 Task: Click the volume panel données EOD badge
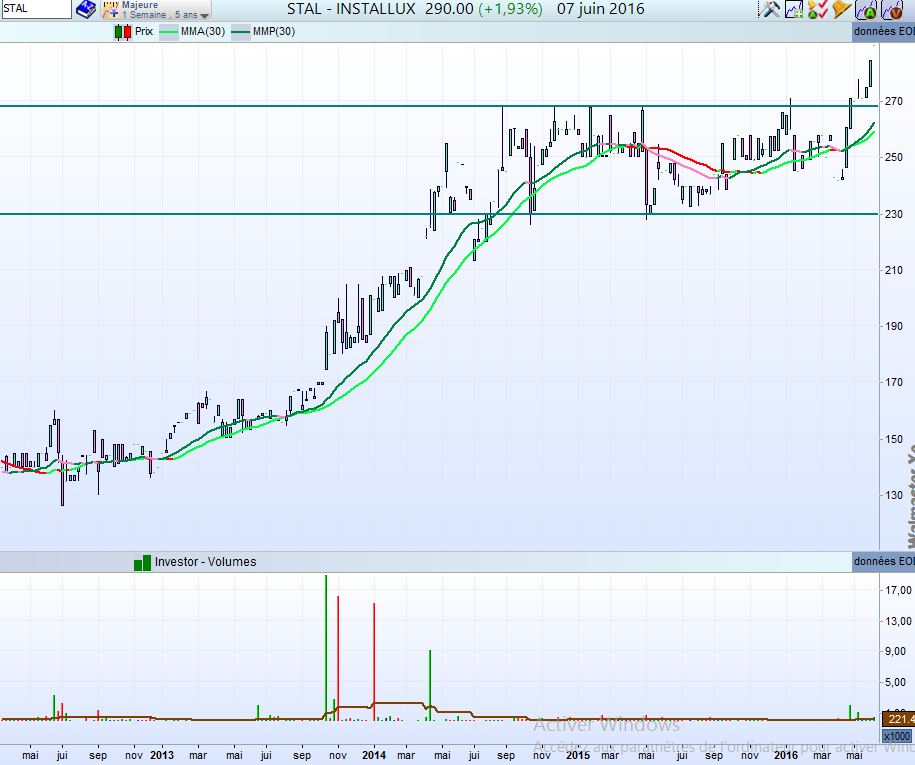pos(883,561)
